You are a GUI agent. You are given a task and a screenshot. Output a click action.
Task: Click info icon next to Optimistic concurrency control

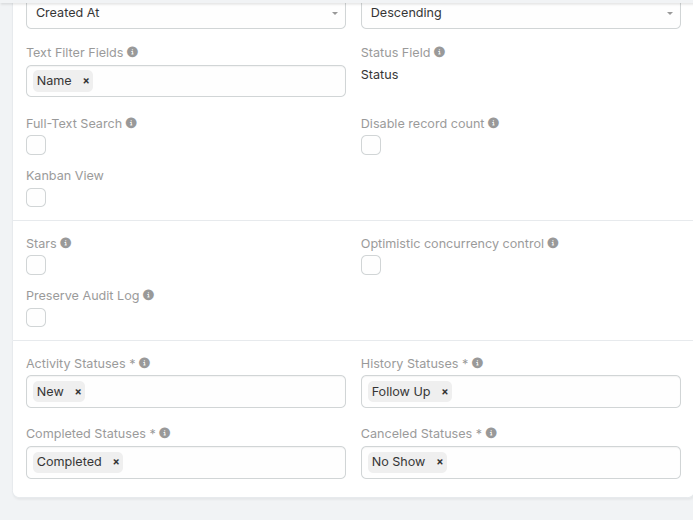[x=553, y=243]
